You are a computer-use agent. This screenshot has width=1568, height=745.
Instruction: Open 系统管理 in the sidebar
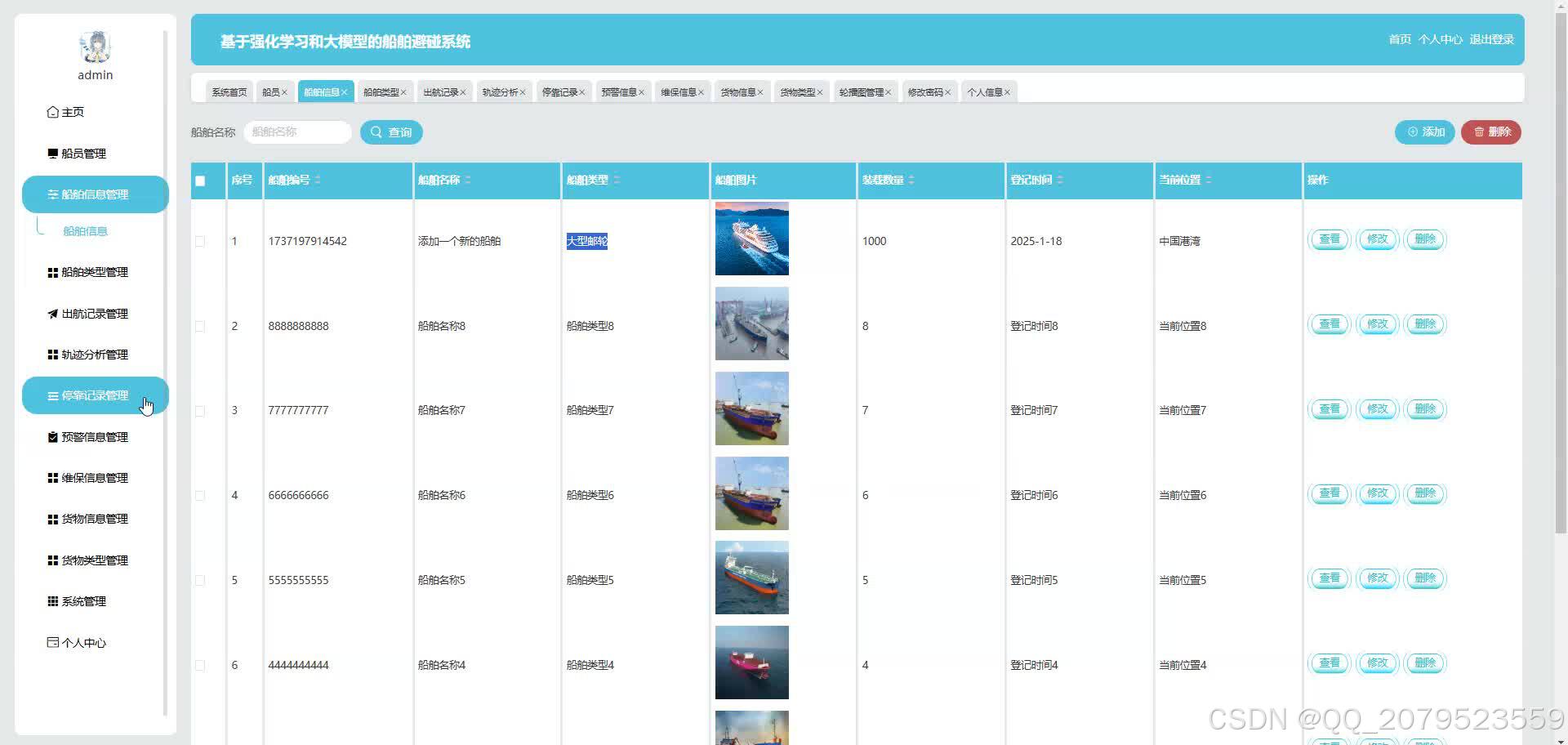pyautogui.click(x=77, y=601)
